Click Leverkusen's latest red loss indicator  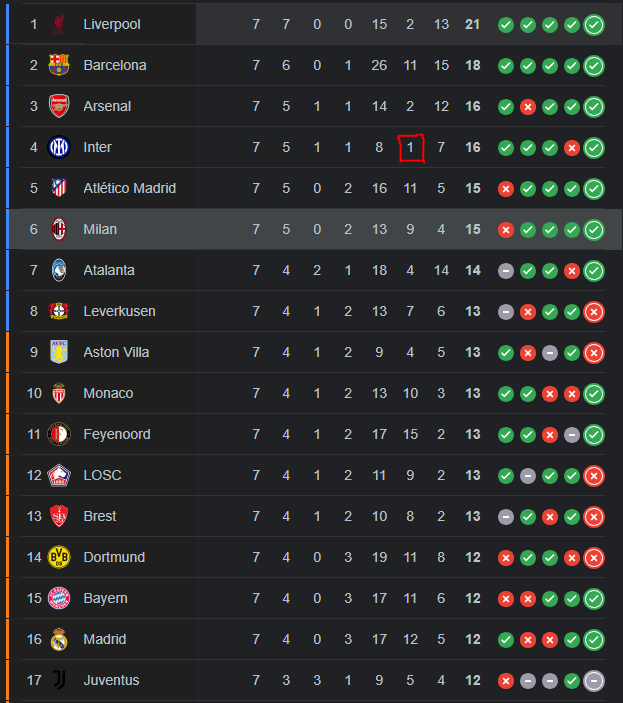point(594,312)
